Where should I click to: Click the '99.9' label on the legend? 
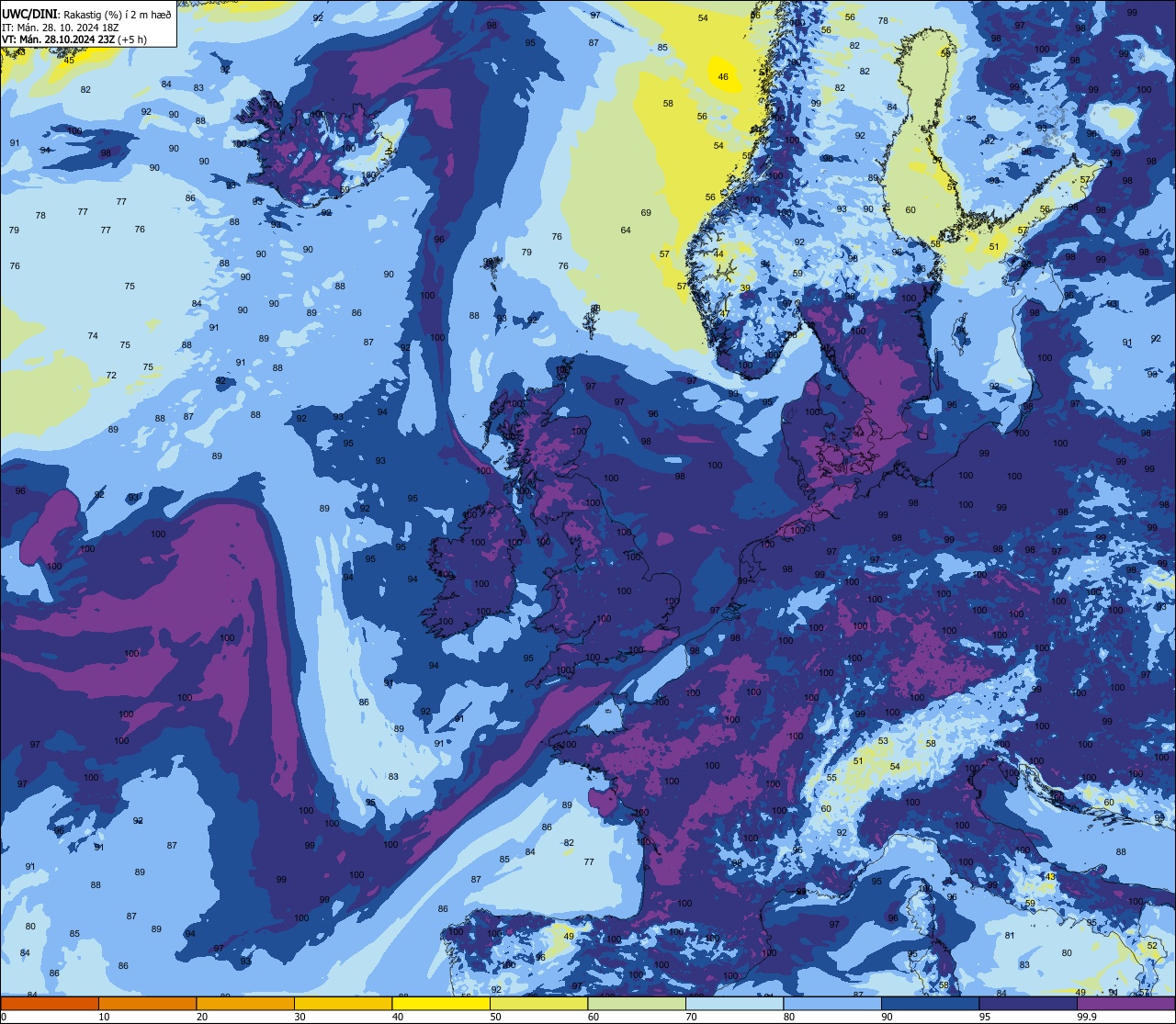click(x=1088, y=1017)
